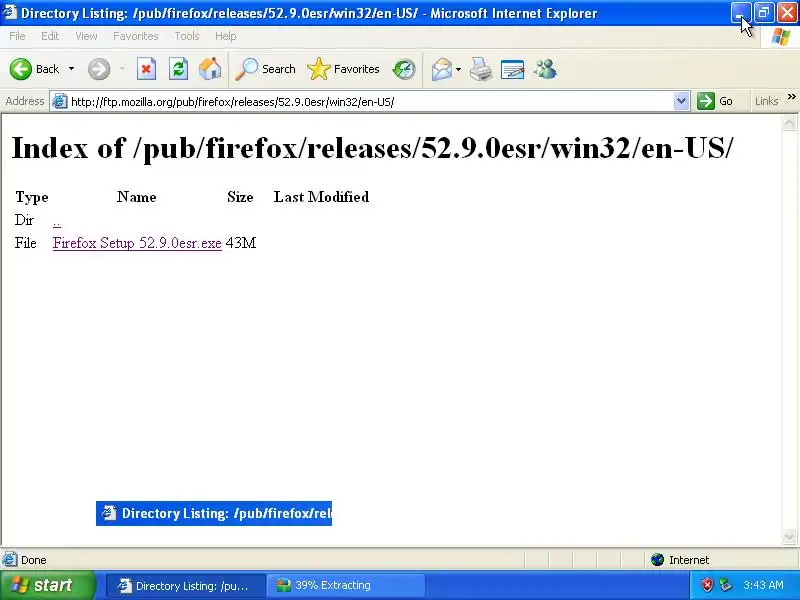800x600 pixels.
Task: Open the History toolbar icon
Action: coord(404,69)
